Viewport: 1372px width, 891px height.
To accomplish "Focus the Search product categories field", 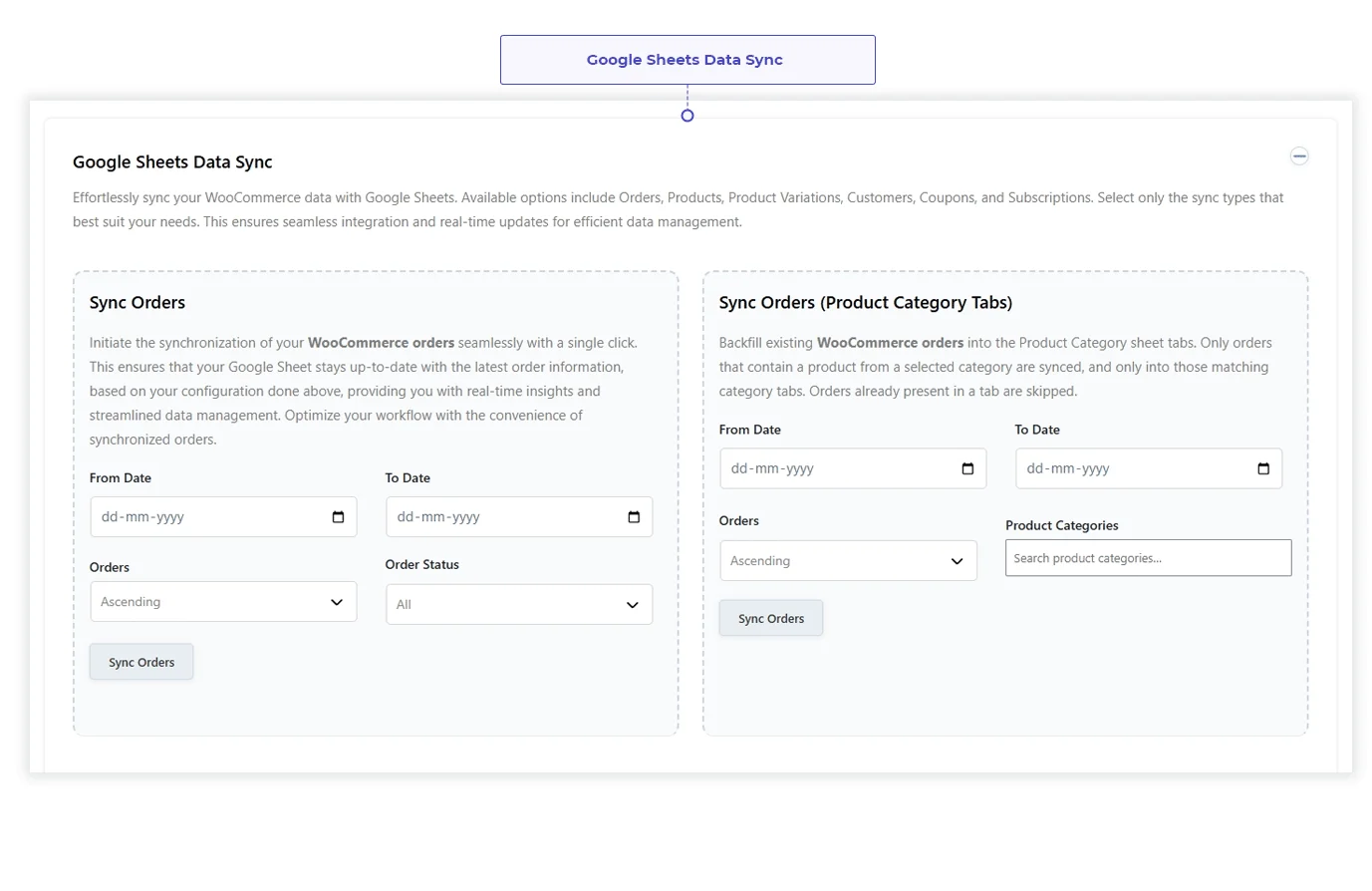I will click(x=1148, y=558).
